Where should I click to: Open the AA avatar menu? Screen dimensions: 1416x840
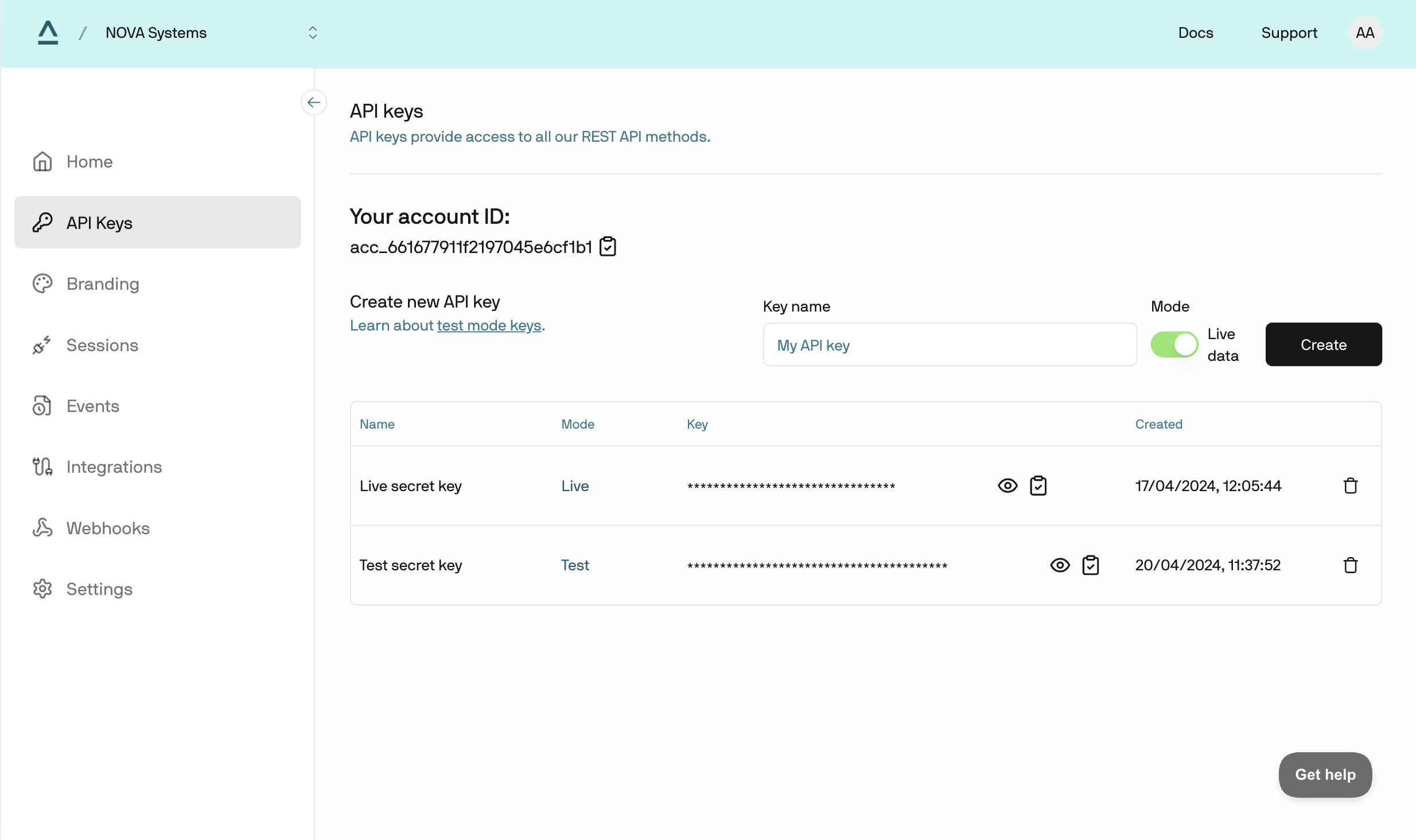[x=1365, y=33]
